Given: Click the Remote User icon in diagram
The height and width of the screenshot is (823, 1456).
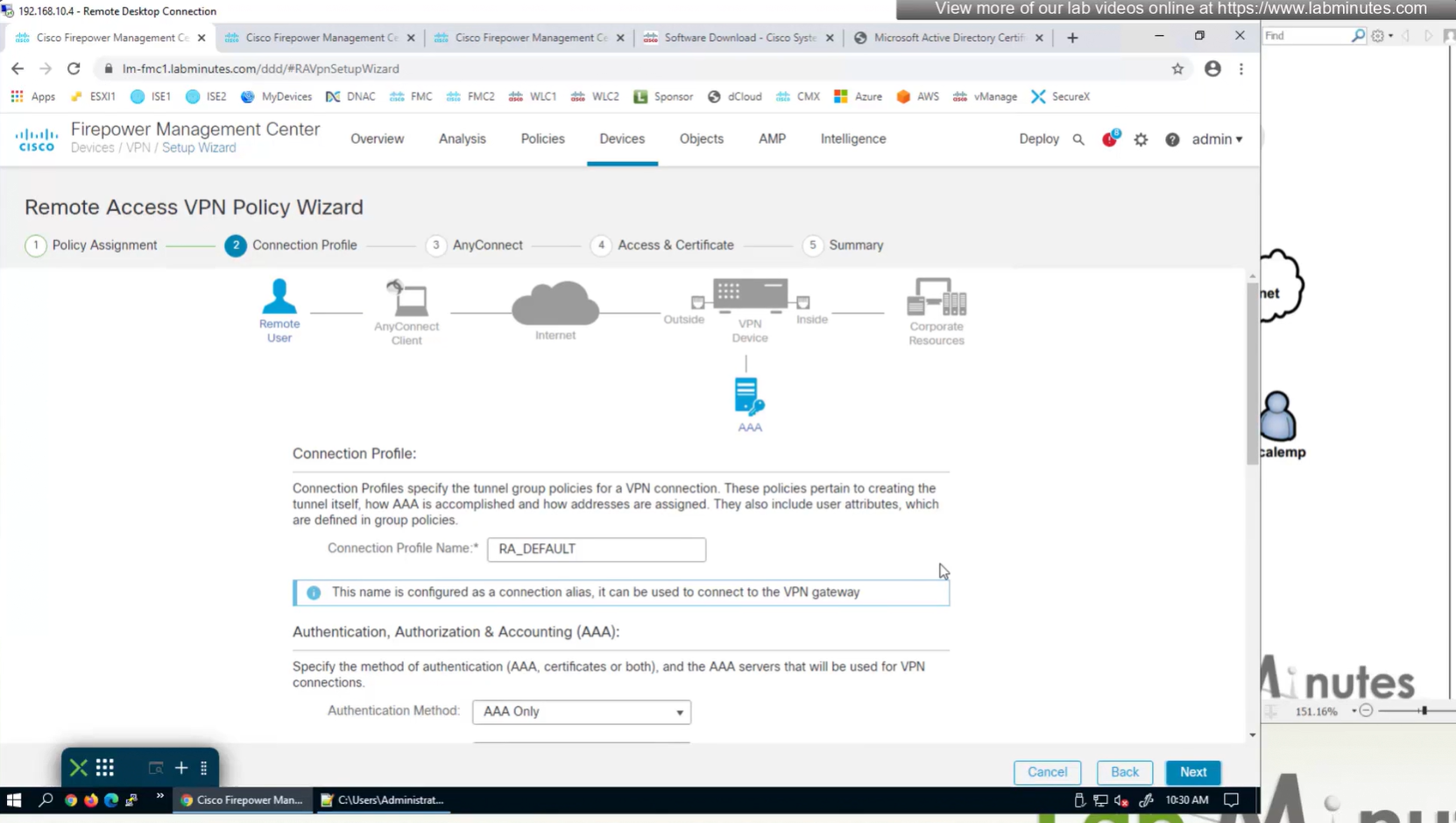Looking at the screenshot, I should 279,298.
